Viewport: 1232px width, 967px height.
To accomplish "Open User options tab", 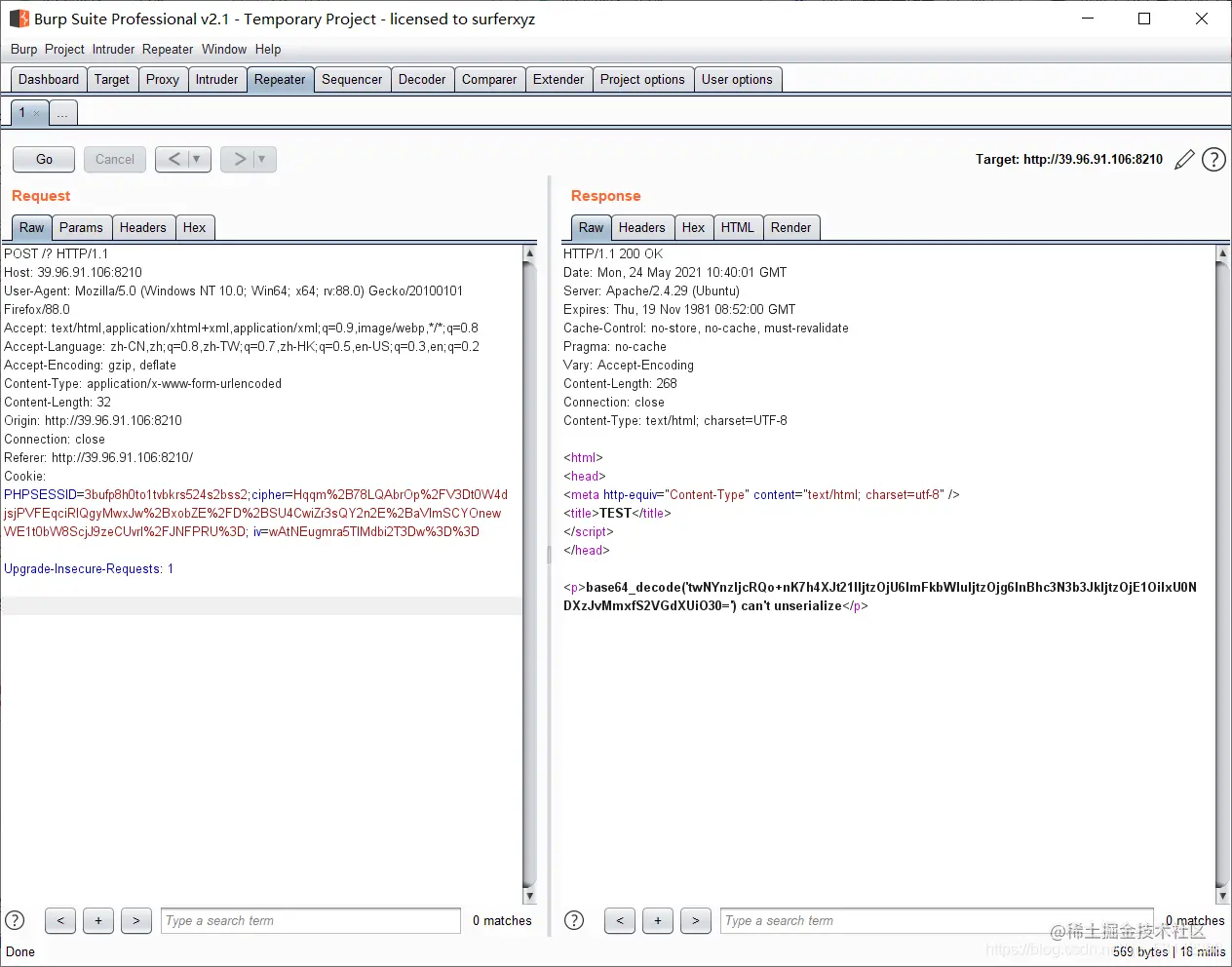I will (737, 80).
